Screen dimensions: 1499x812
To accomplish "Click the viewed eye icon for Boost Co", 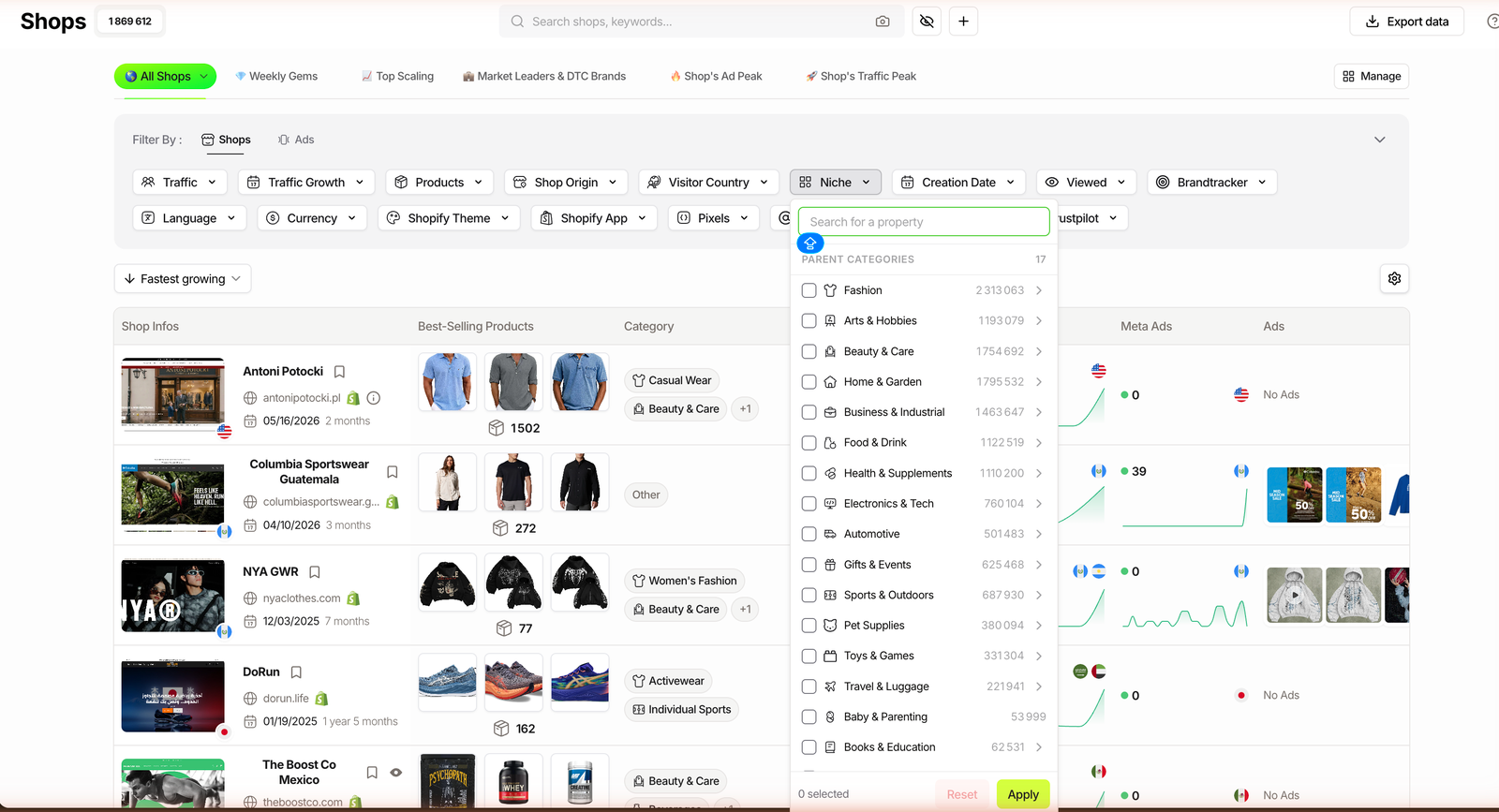I will pyautogui.click(x=396, y=773).
